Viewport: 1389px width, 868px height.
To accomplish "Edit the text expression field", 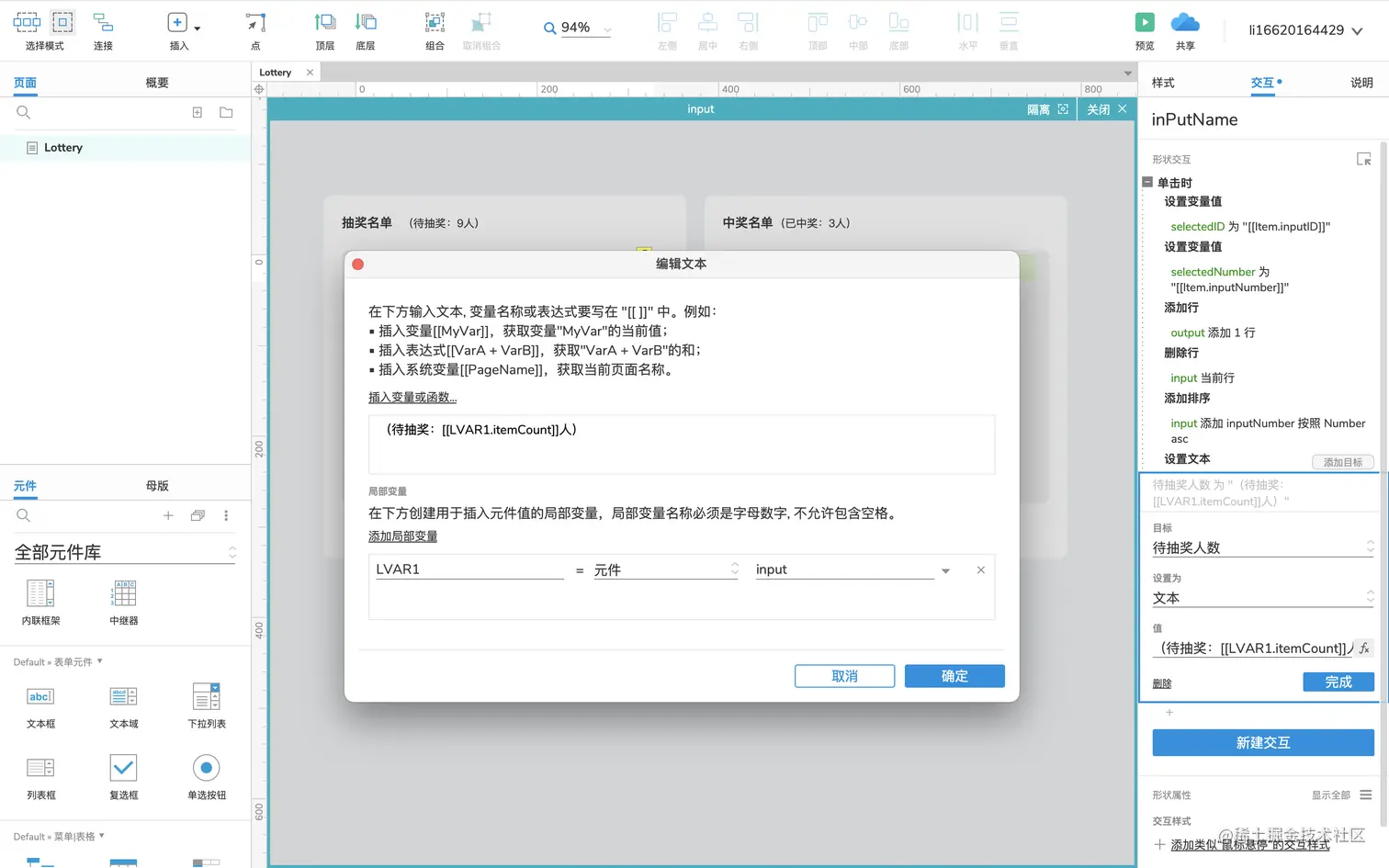I will 682,445.
